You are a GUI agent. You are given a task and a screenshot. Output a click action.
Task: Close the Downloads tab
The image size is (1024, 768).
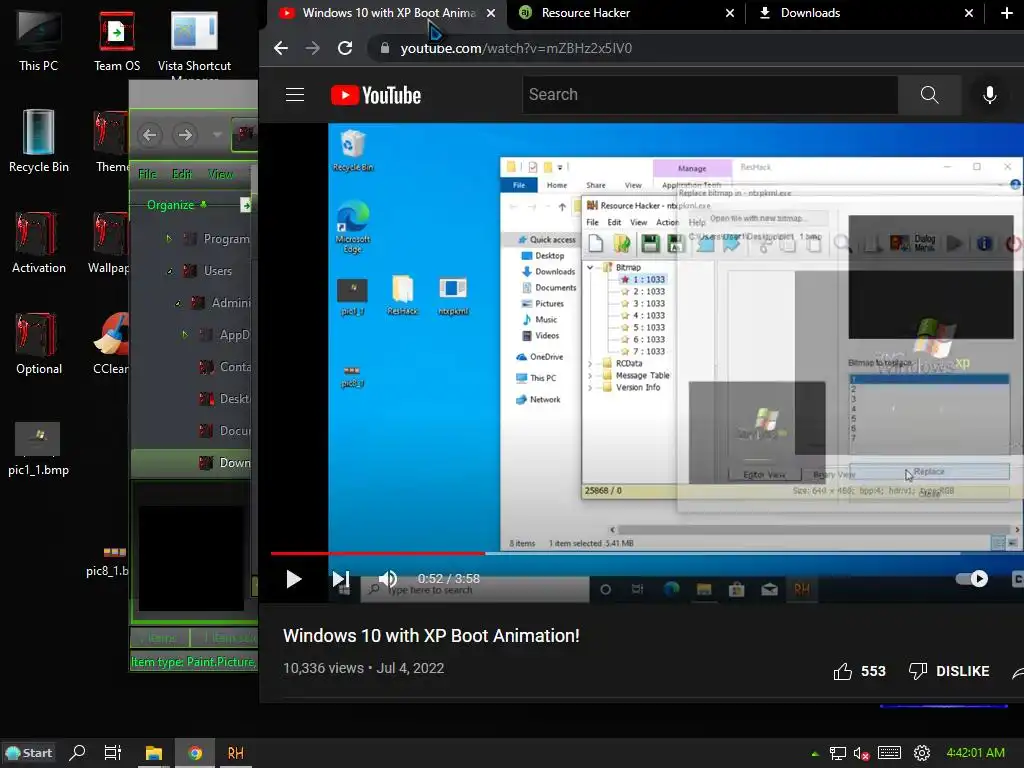pos(968,13)
